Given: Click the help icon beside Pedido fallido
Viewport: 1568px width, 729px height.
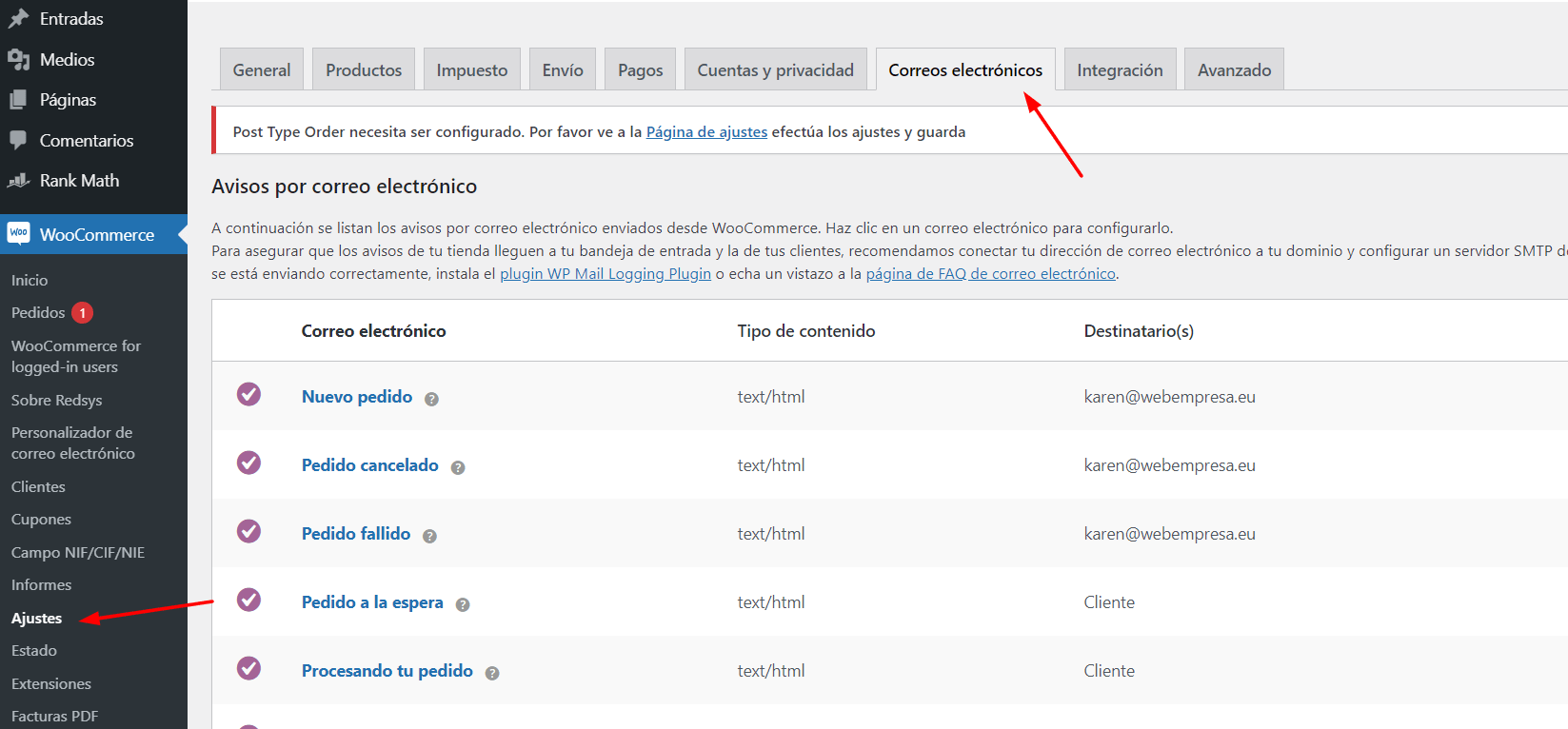Looking at the screenshot, I should click(x=429, y=536).
